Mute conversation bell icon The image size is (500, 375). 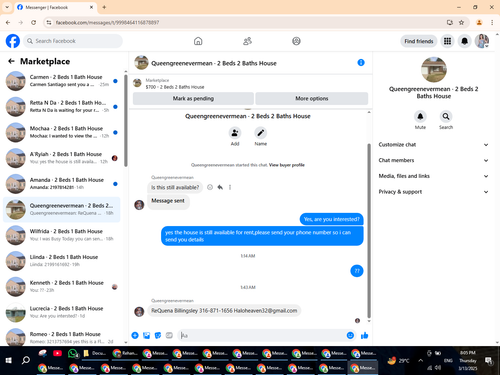[x=420, y=116]
